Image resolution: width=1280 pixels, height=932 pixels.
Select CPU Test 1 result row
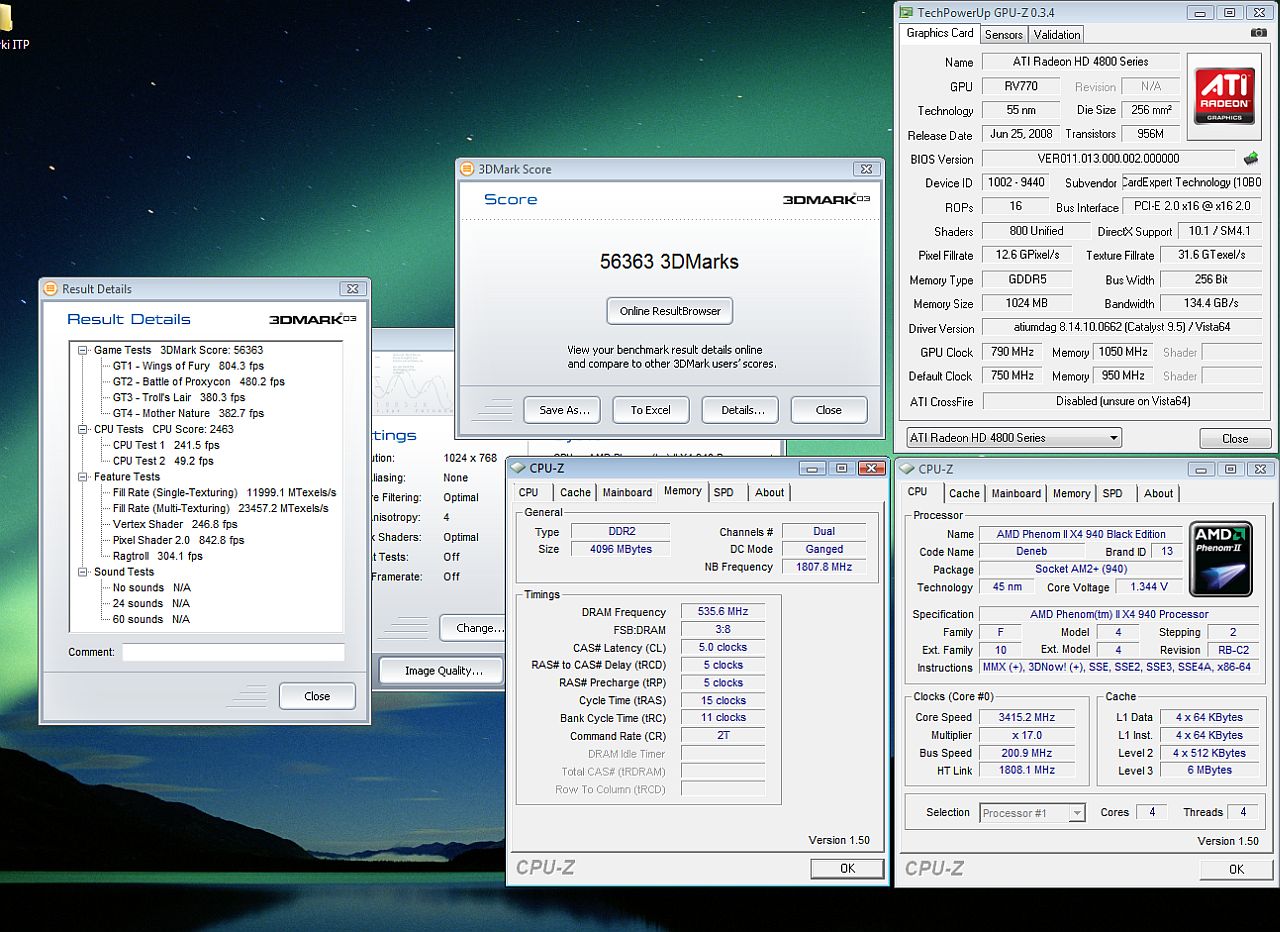(x=166, y=445)
